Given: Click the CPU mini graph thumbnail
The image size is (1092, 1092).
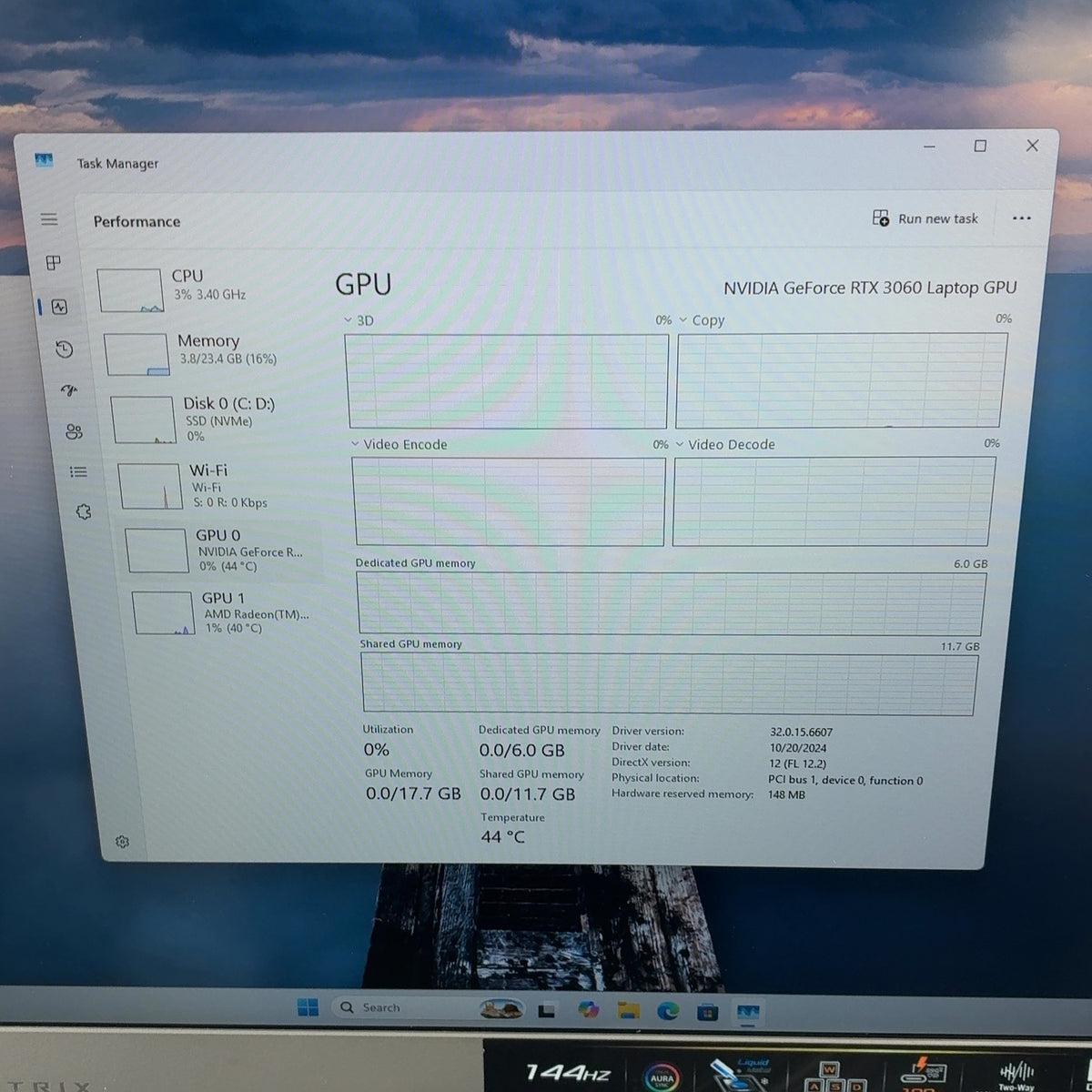Looking at the screenshot, I should [x=130, y=290].
